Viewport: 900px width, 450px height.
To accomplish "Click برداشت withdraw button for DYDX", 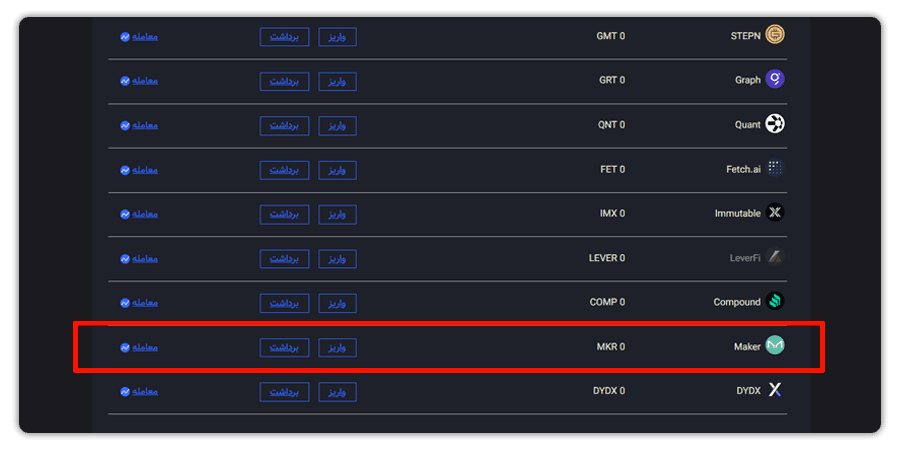I will click(284, 392).
